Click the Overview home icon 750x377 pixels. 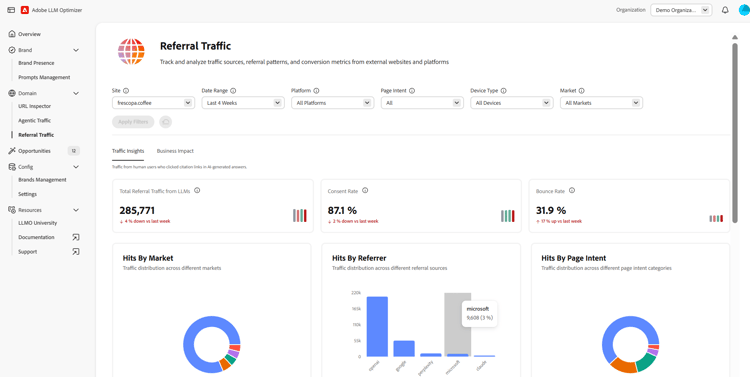[x=12, y=34]
